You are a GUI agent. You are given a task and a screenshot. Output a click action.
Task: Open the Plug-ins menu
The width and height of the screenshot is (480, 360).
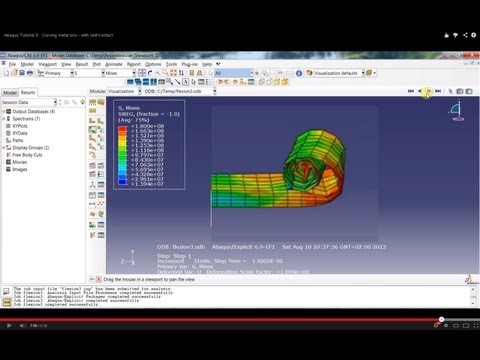189,64
